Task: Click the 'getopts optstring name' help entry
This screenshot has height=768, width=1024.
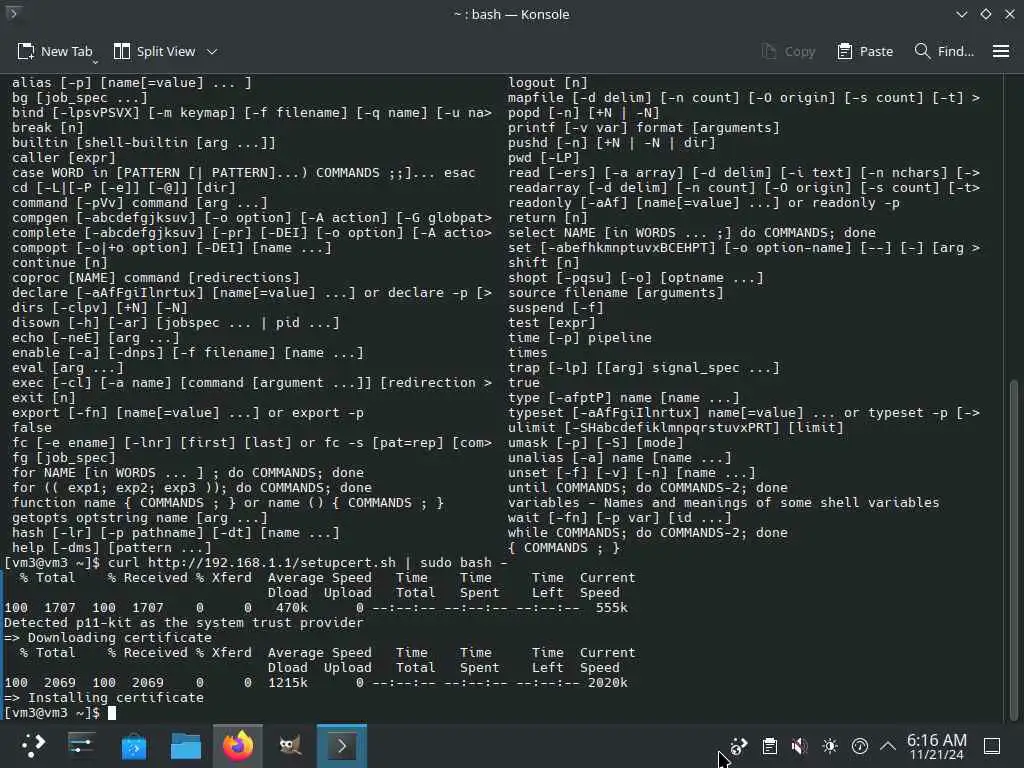Action: 140,517
